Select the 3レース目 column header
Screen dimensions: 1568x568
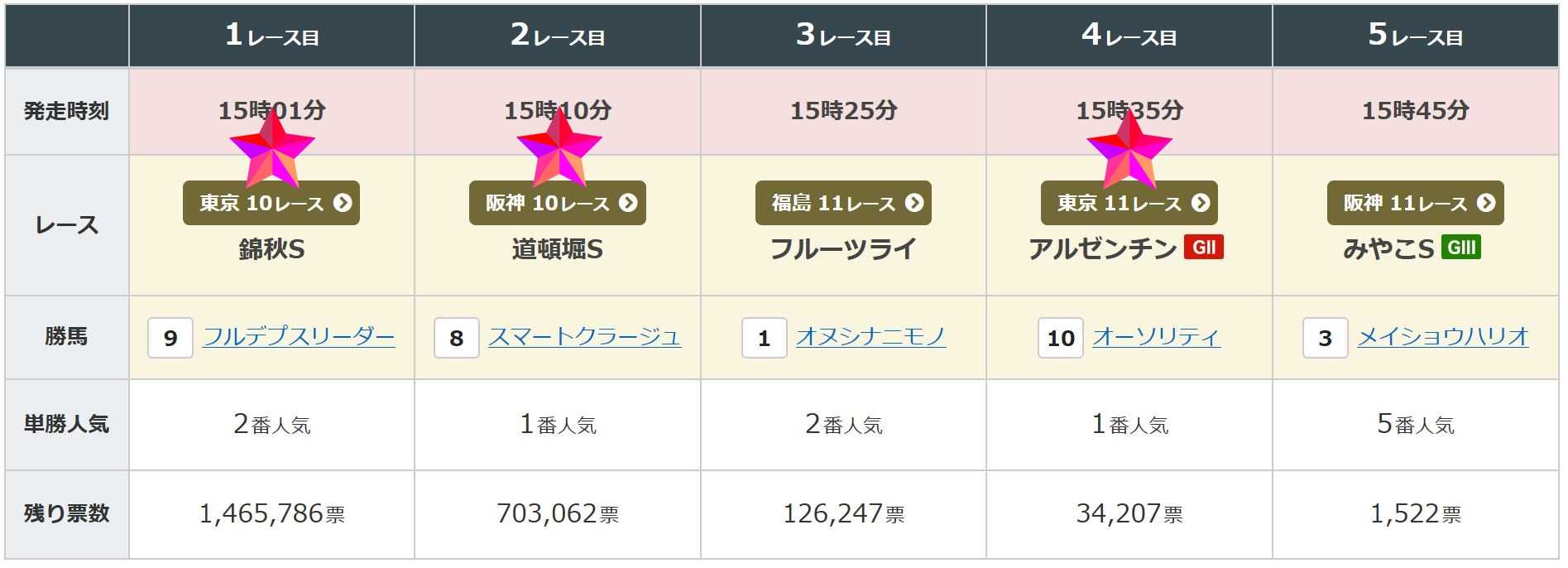(843, 36)
